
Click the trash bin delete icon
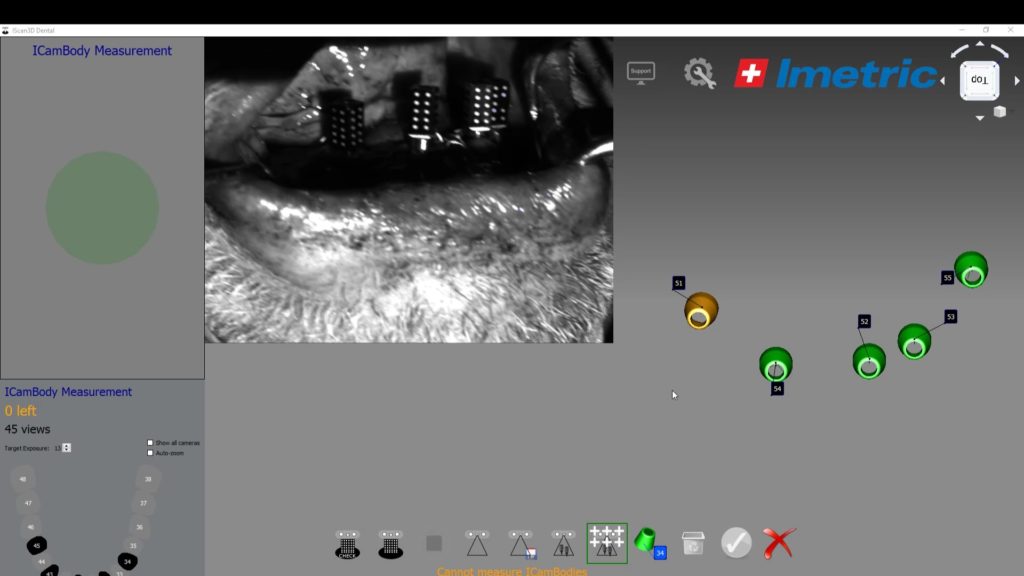[693, 543]
